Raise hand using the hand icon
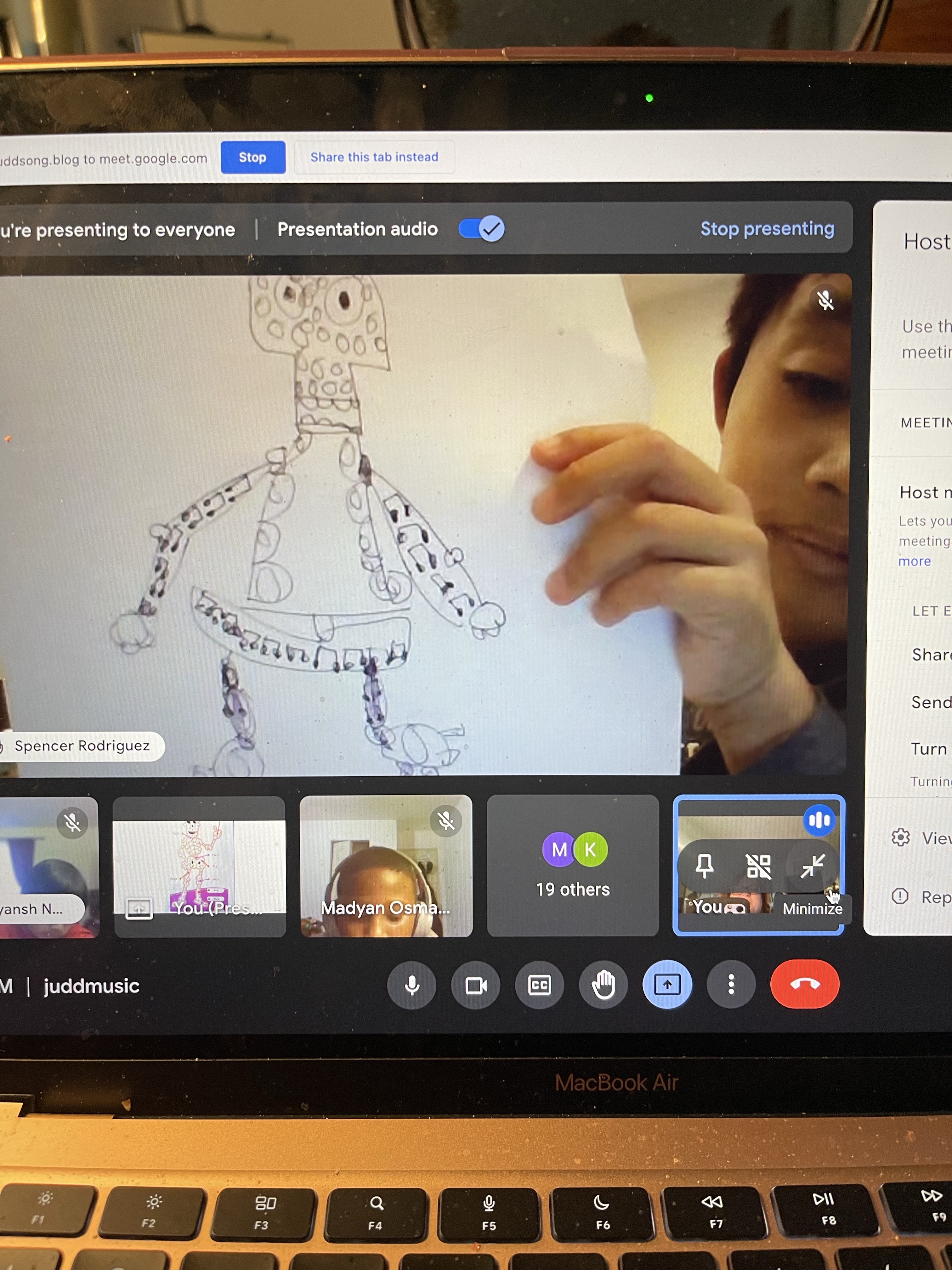The image size is (952, 1270). 603,985
